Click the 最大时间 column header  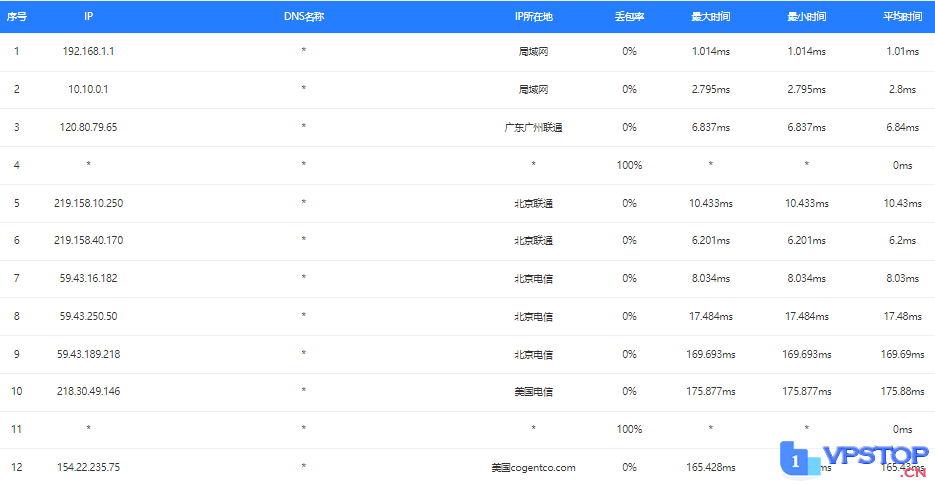(710, 17)
